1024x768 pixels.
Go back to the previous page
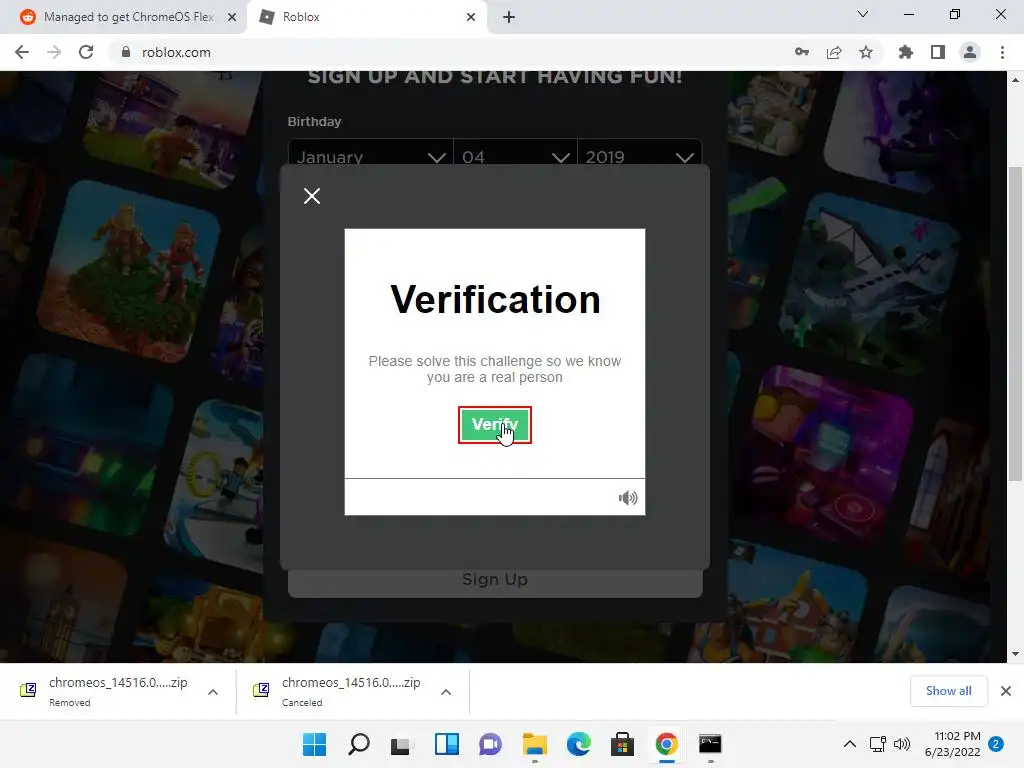(22, 52)
